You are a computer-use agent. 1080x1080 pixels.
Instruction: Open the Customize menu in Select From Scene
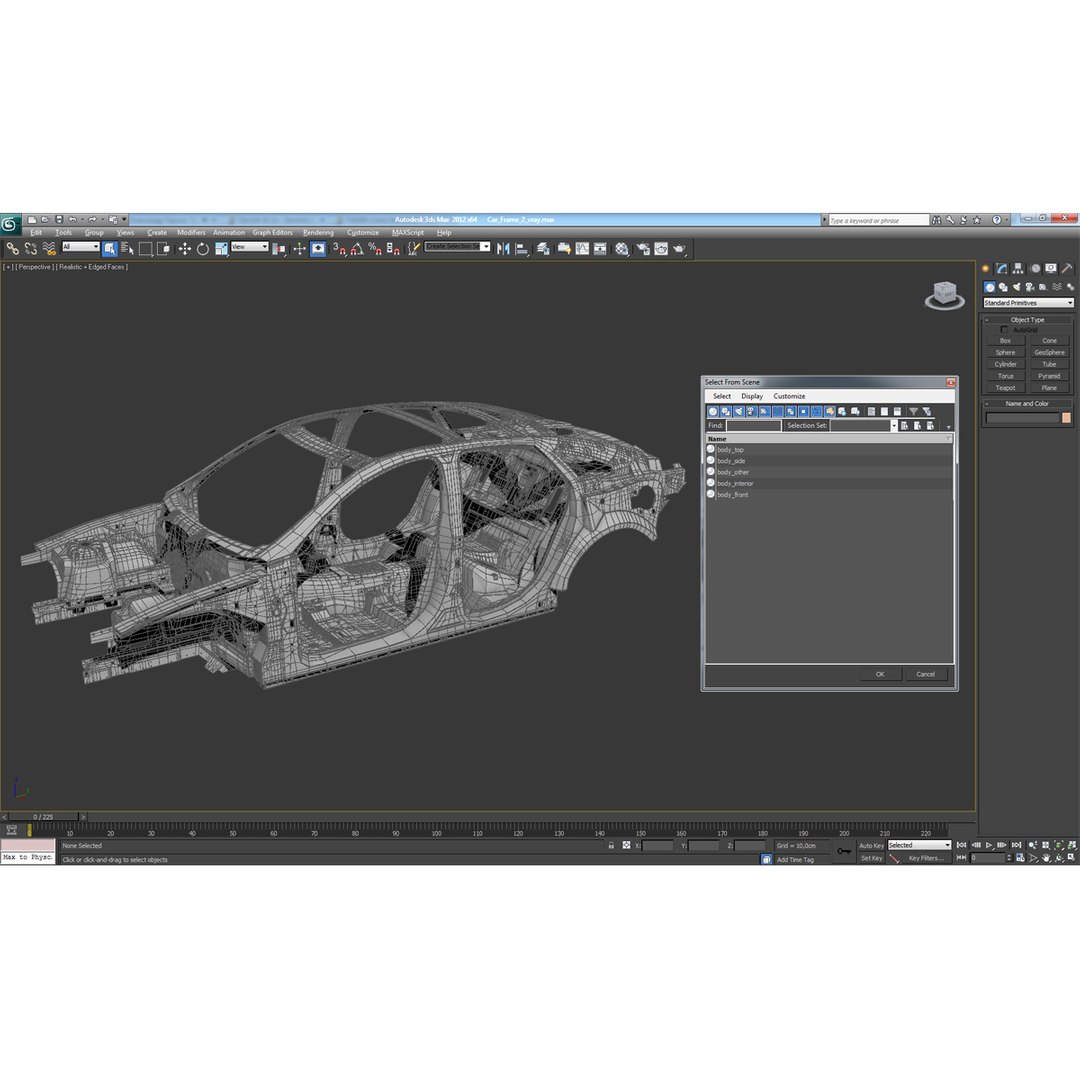pyautogui.click(x=789, y=396)
